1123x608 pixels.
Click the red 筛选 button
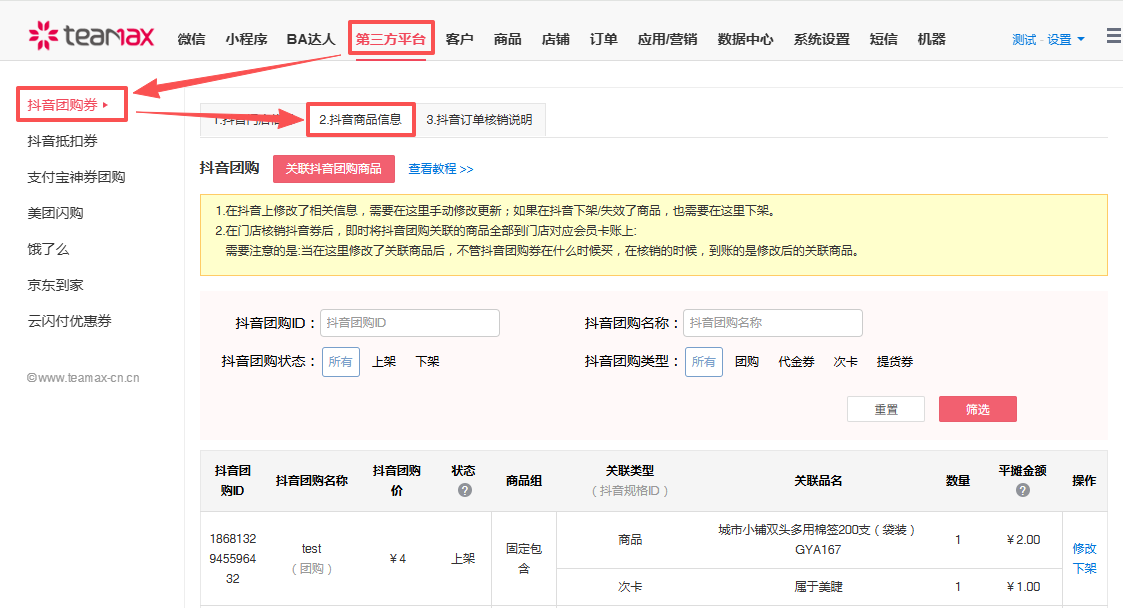pyautogui.click(x=978, y=409)
